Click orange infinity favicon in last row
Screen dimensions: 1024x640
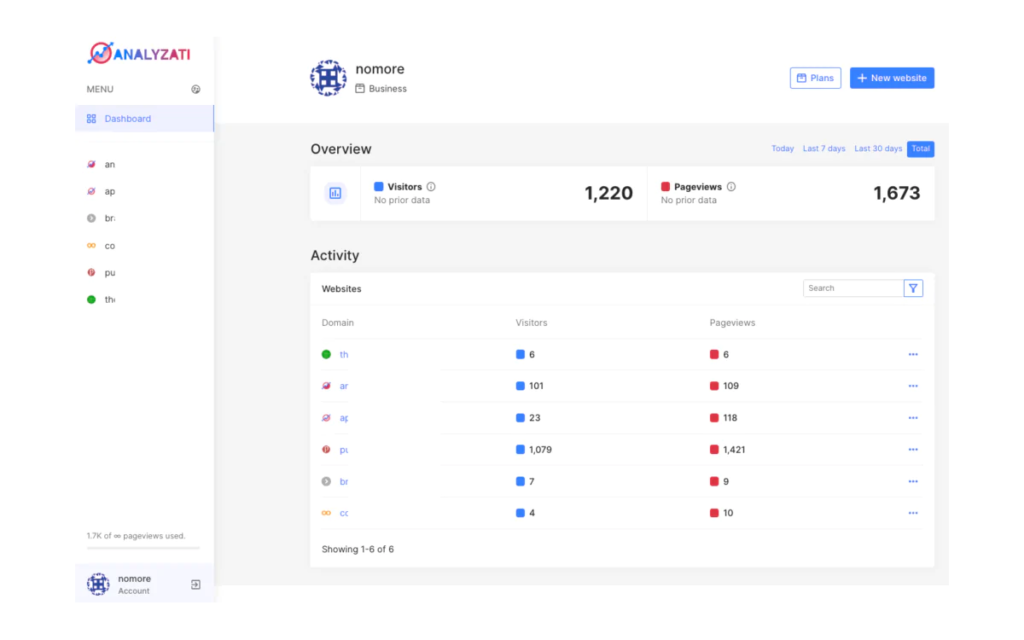pos(326,513)
